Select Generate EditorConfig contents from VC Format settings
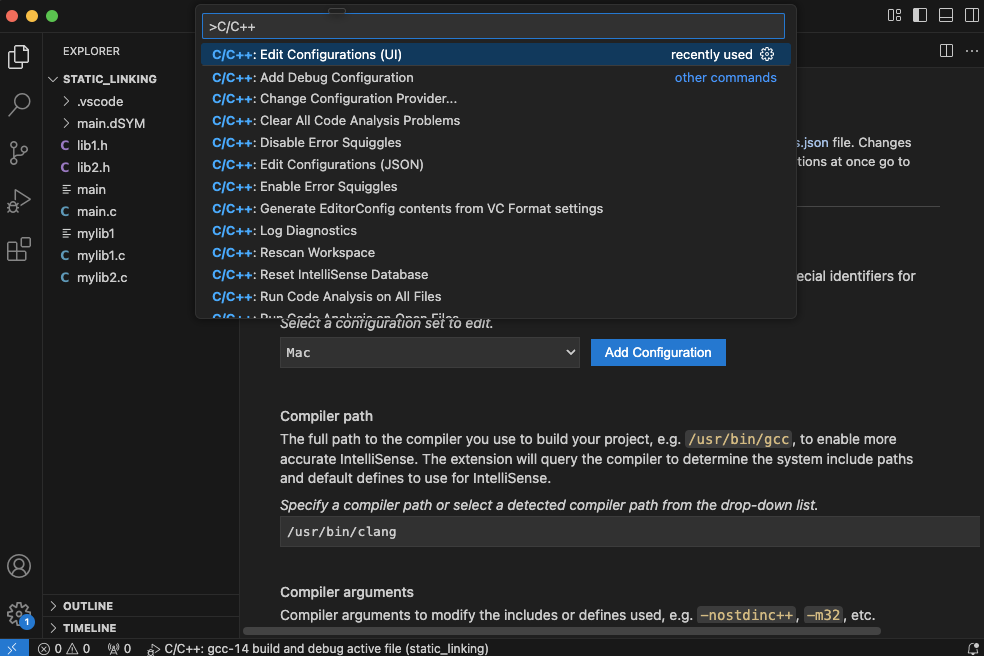The image size is (984, 656). [495, 208]
